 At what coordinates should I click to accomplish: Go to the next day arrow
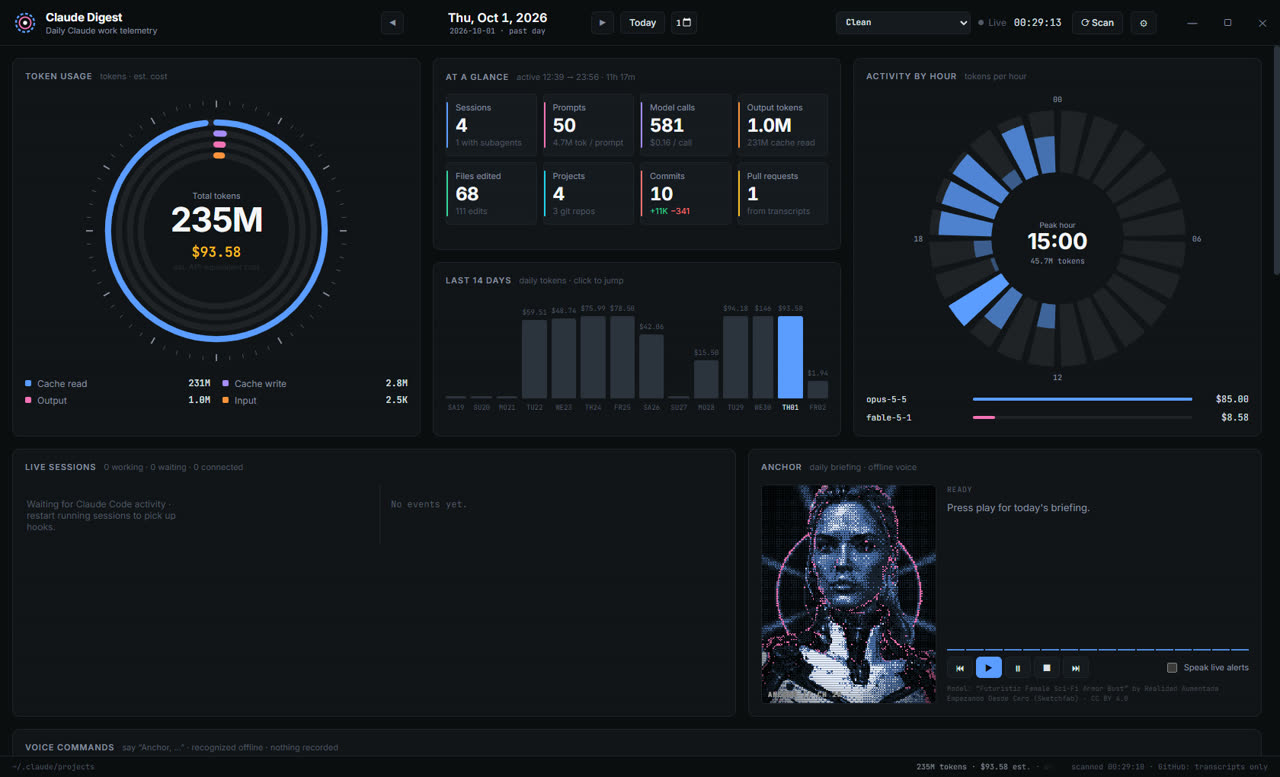coord(602,22)
